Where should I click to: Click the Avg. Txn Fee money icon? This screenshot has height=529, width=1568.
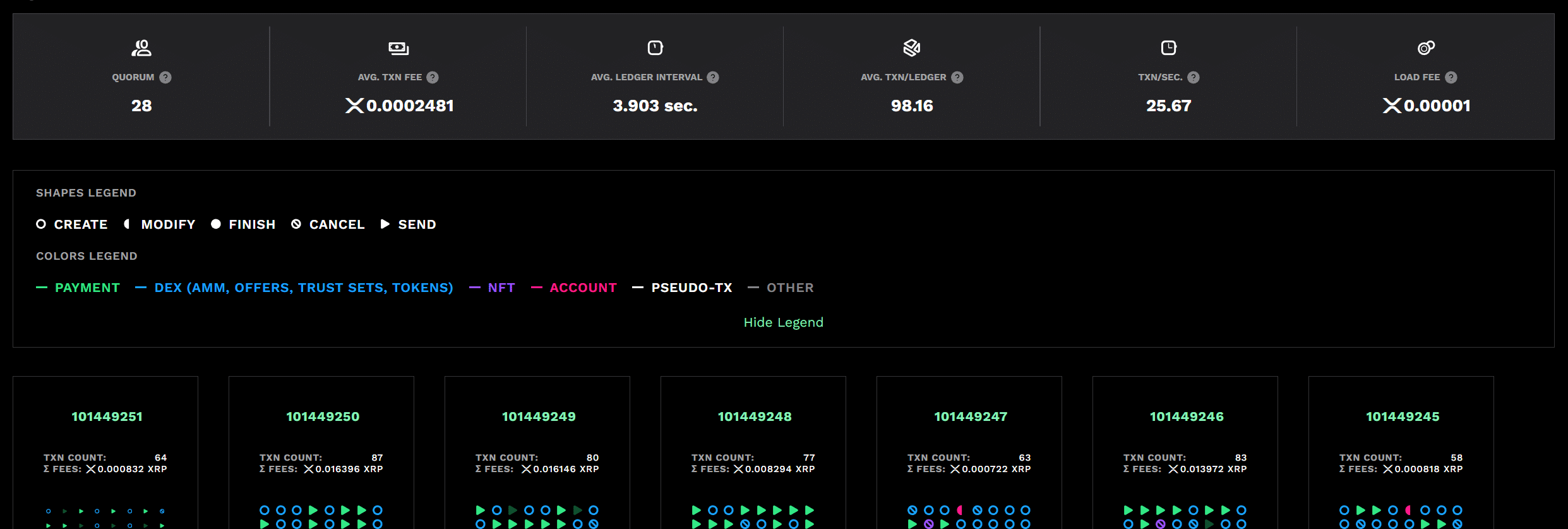[x=398, y=48]
